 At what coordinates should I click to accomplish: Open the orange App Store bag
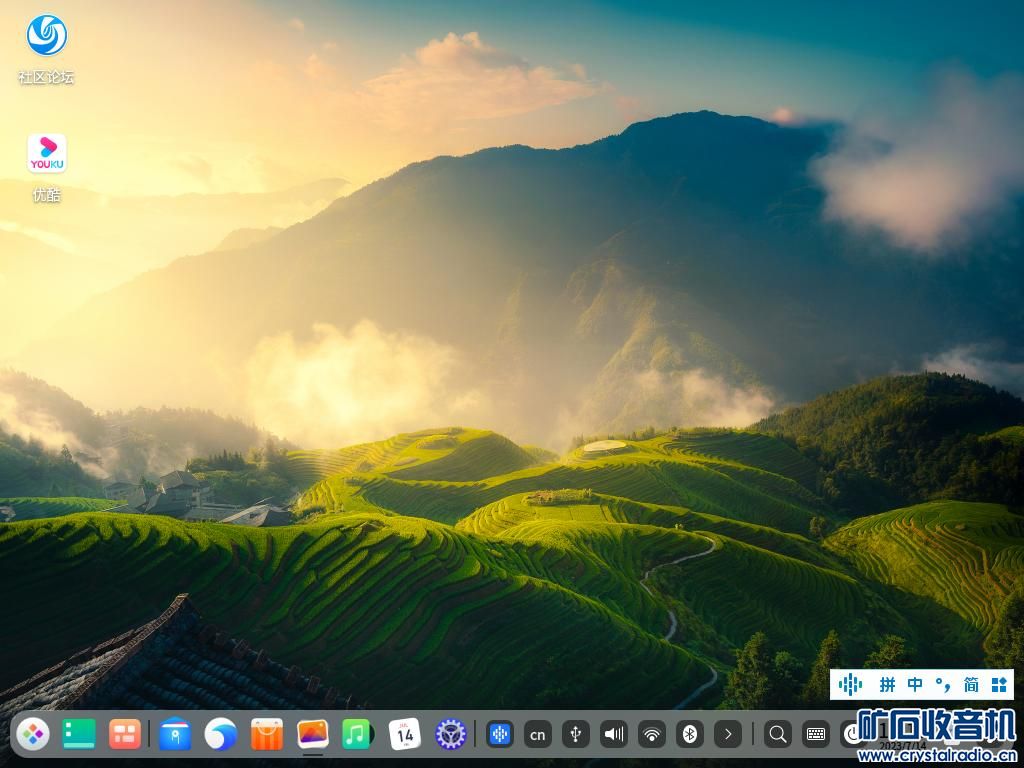point(267,735)
